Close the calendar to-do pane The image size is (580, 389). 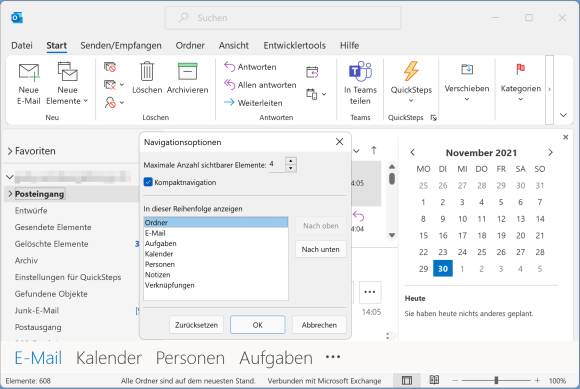(x=566, y=137)
